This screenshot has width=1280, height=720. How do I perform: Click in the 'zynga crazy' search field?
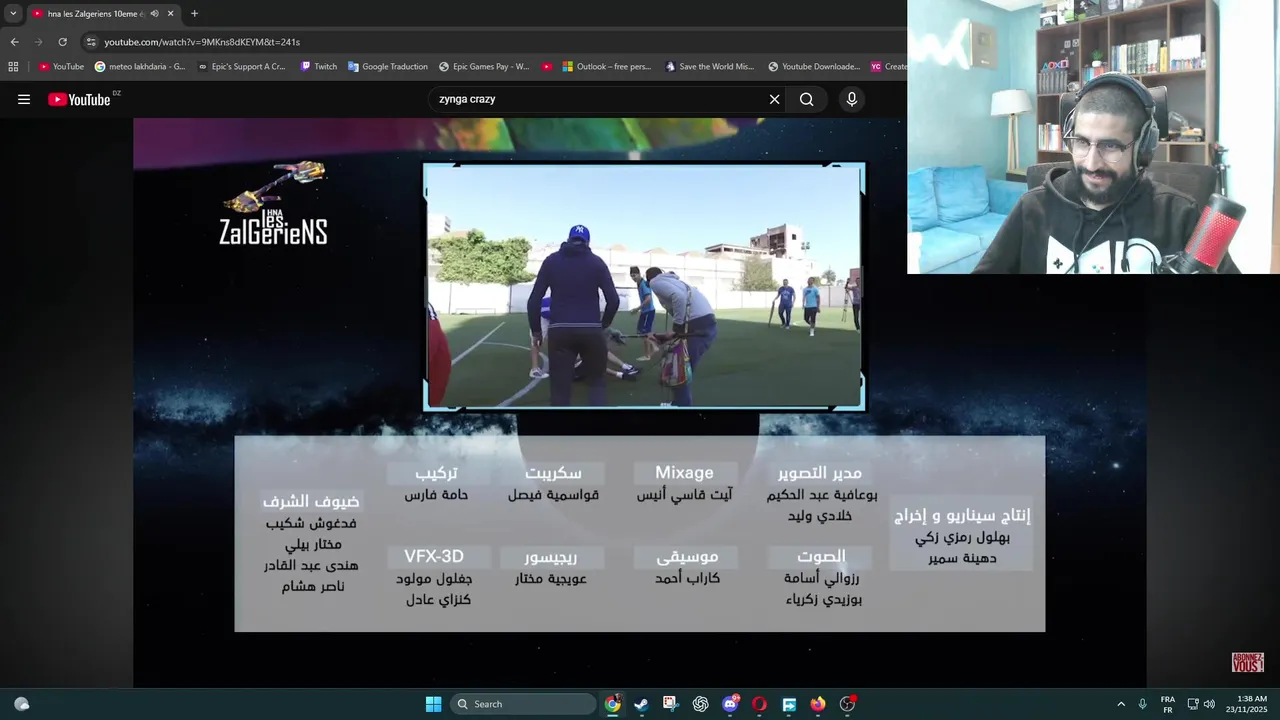pyautogui.click(x=598, y=99)
